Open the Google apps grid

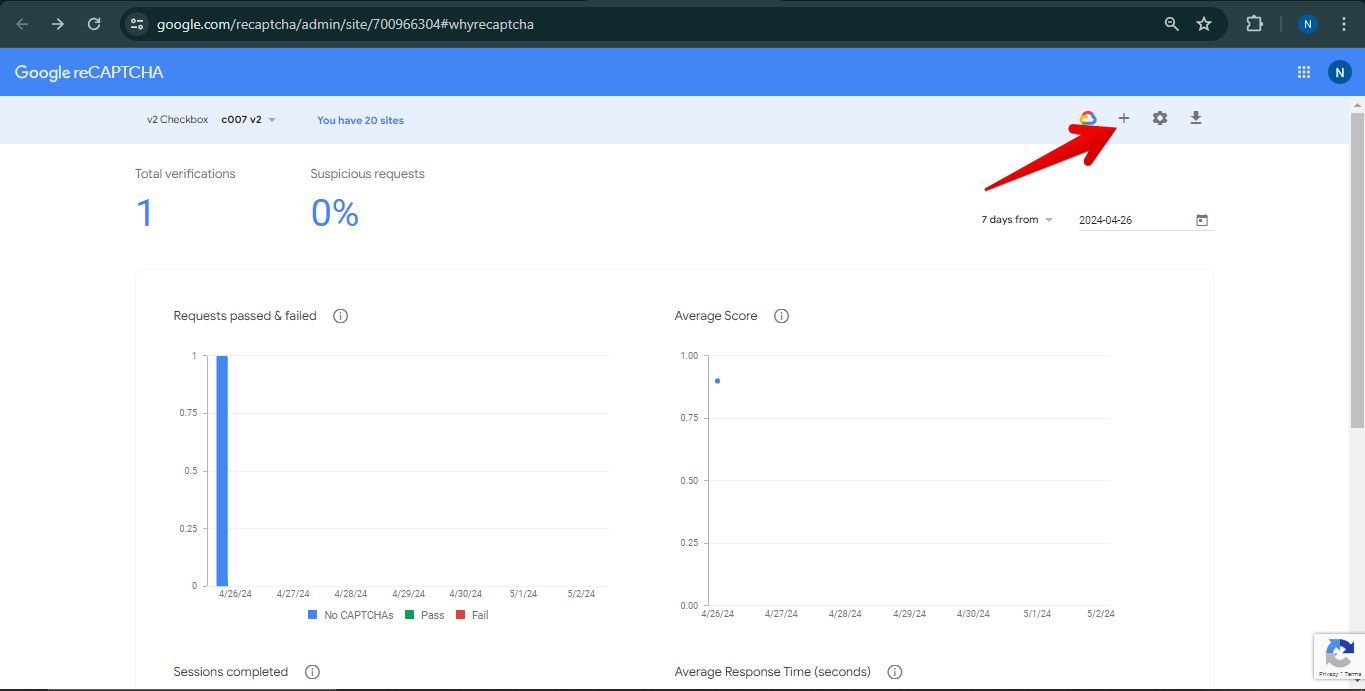1304,72
